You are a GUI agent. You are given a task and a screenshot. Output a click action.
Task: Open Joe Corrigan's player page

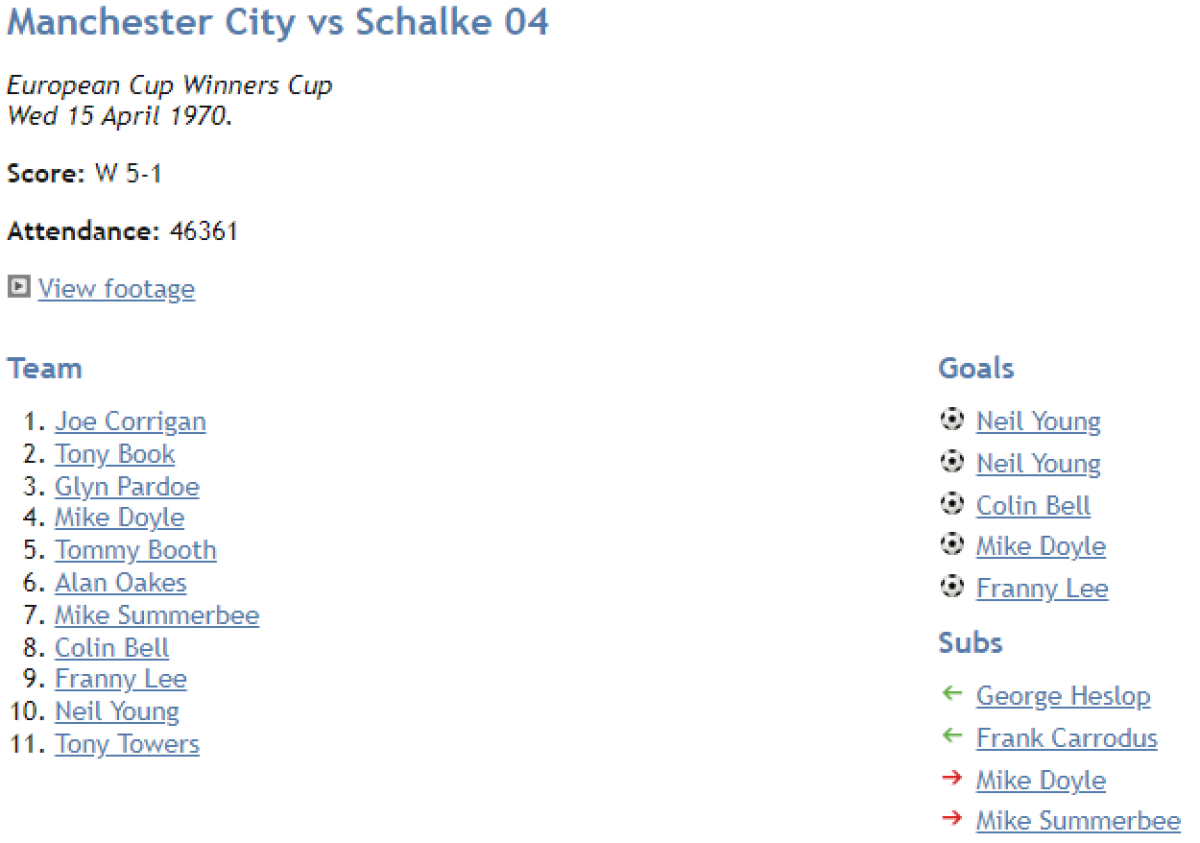130,422
